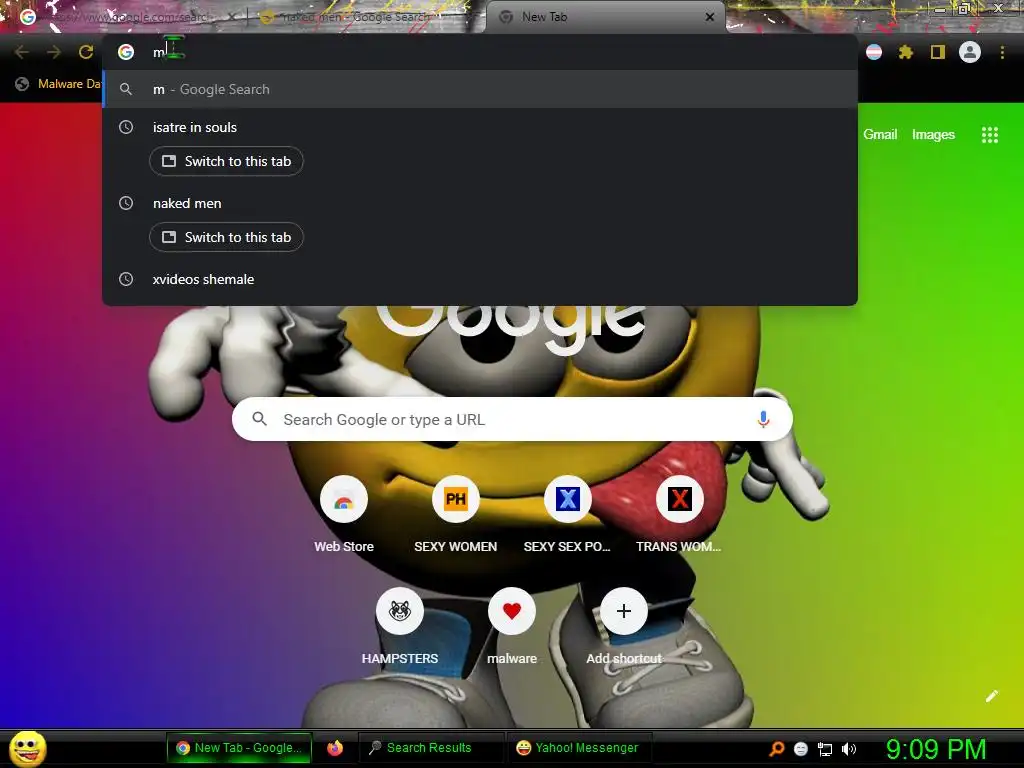Click the tray smiley face icon
Screen dimensions: 1024x768
click(x=801, y=749)
